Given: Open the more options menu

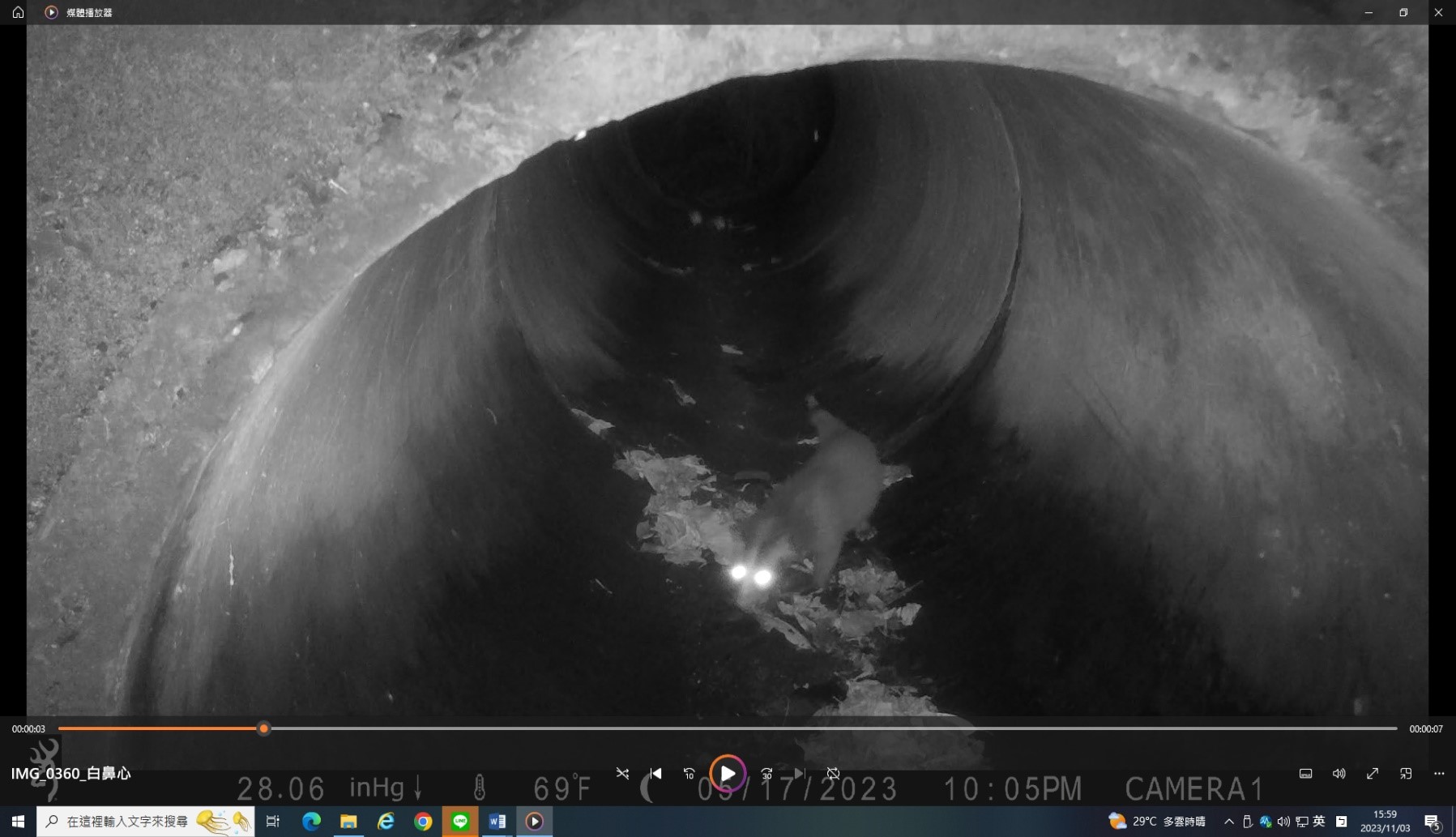Looking at the screenshot, I should pos(1439,774).
